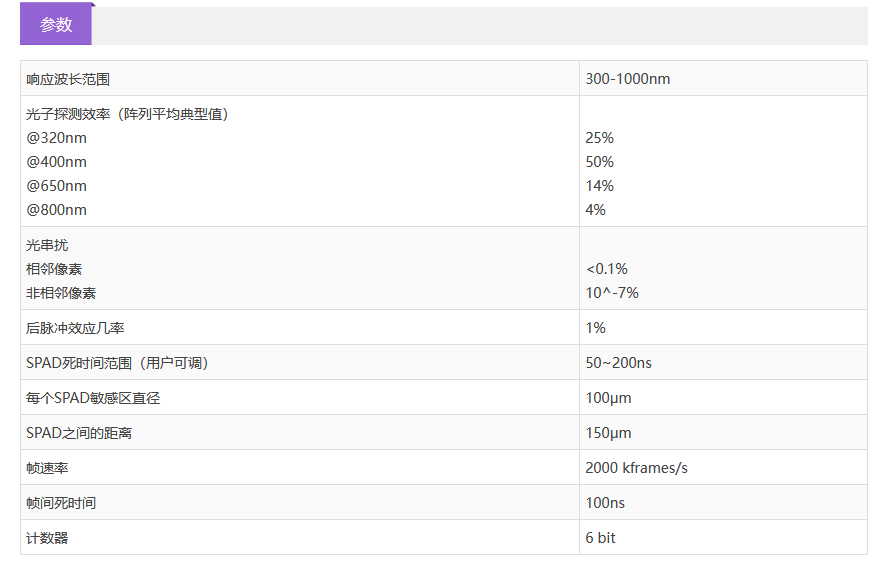Click the 300-1000nm value cell
890x572 pixels.
[x=627, y=79]
